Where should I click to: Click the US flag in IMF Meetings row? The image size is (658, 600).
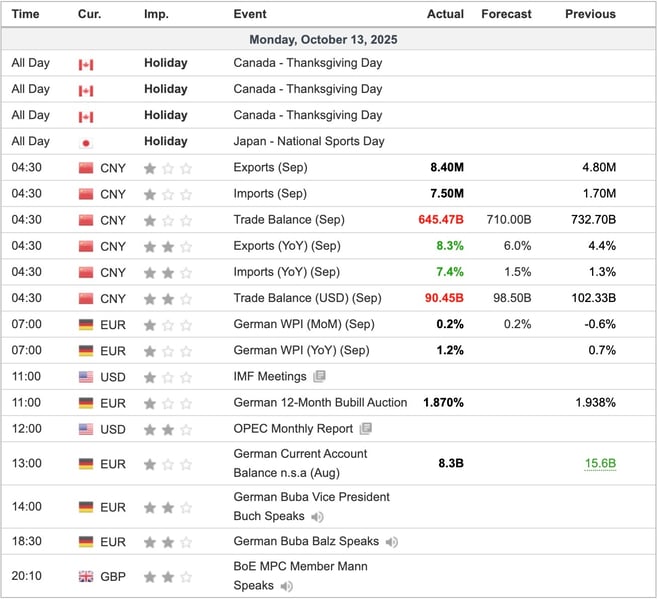[86, 377]
